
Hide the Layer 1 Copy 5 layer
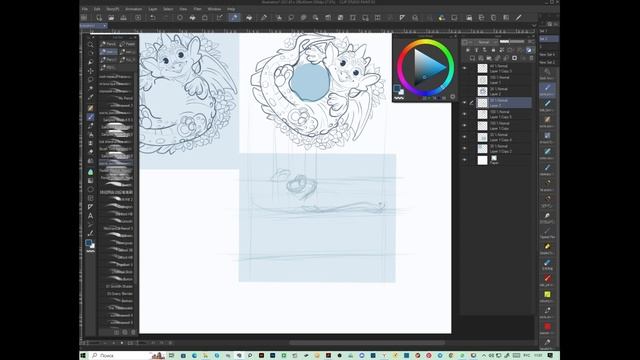[x=464, y=114]
